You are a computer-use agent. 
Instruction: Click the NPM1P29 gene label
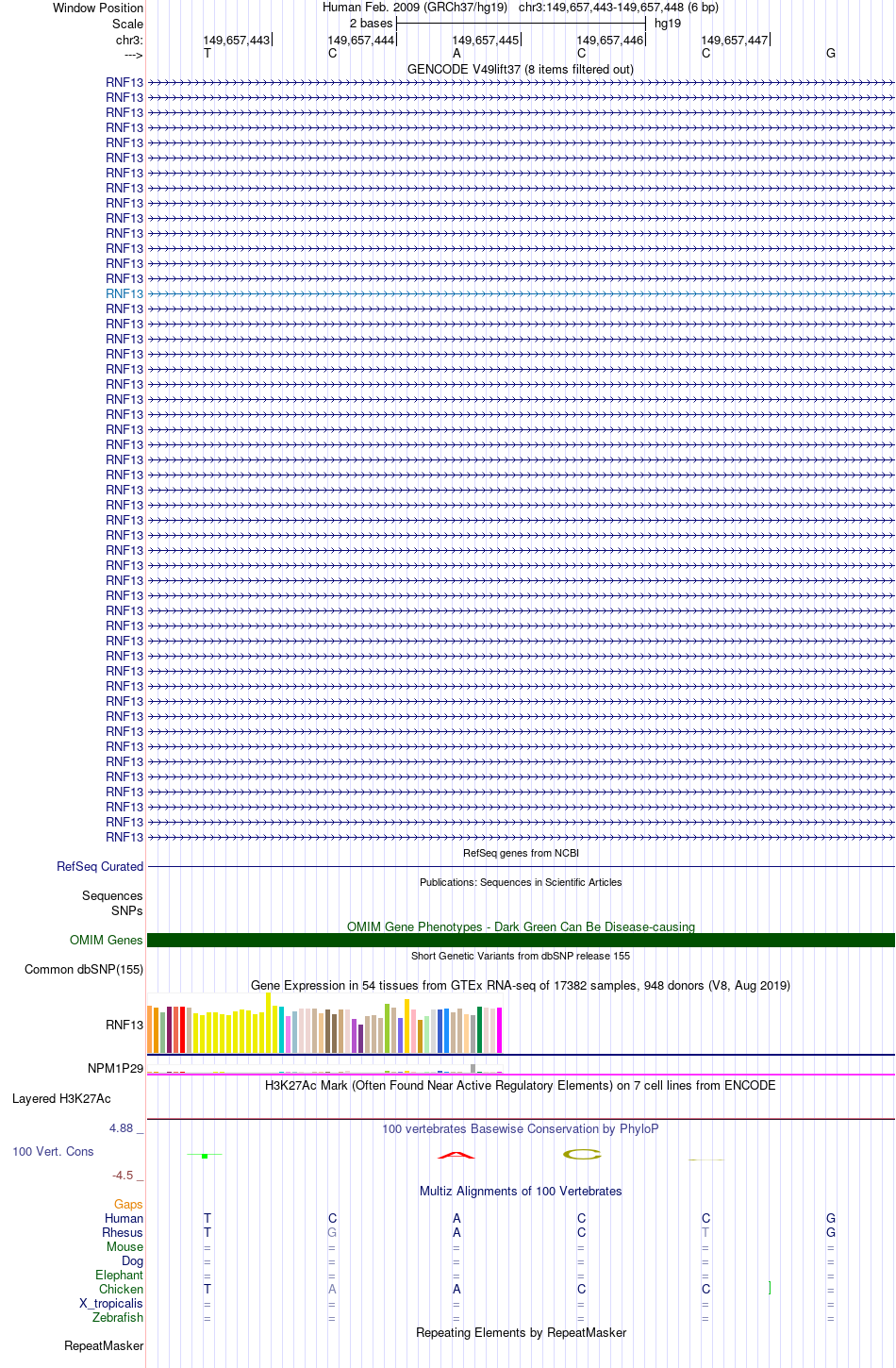pyautogui.click(x=116, y=1068)
